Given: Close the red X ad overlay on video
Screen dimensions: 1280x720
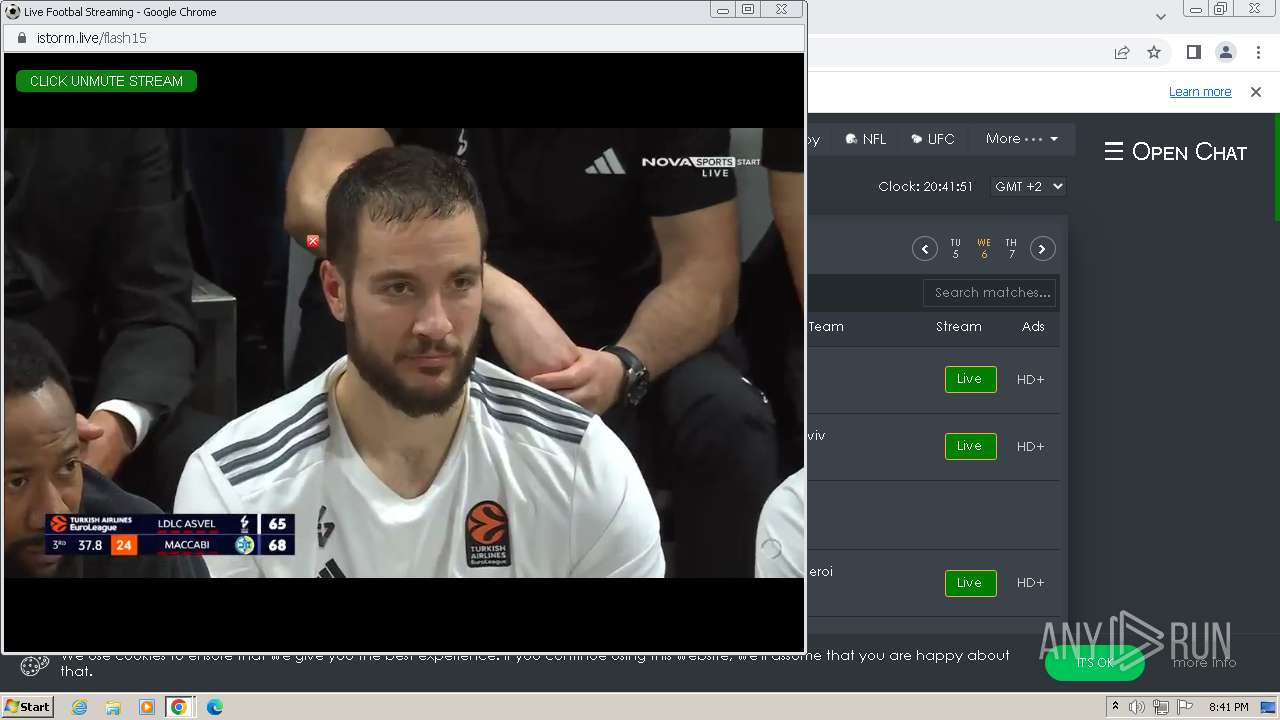Looking at the screenshot, I should pyautogui.click(x=313, y=241).
